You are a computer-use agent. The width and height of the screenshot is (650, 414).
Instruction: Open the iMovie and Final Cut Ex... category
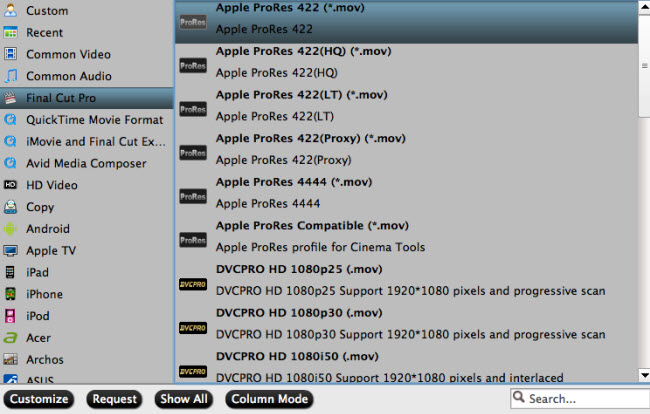[87, 142]
